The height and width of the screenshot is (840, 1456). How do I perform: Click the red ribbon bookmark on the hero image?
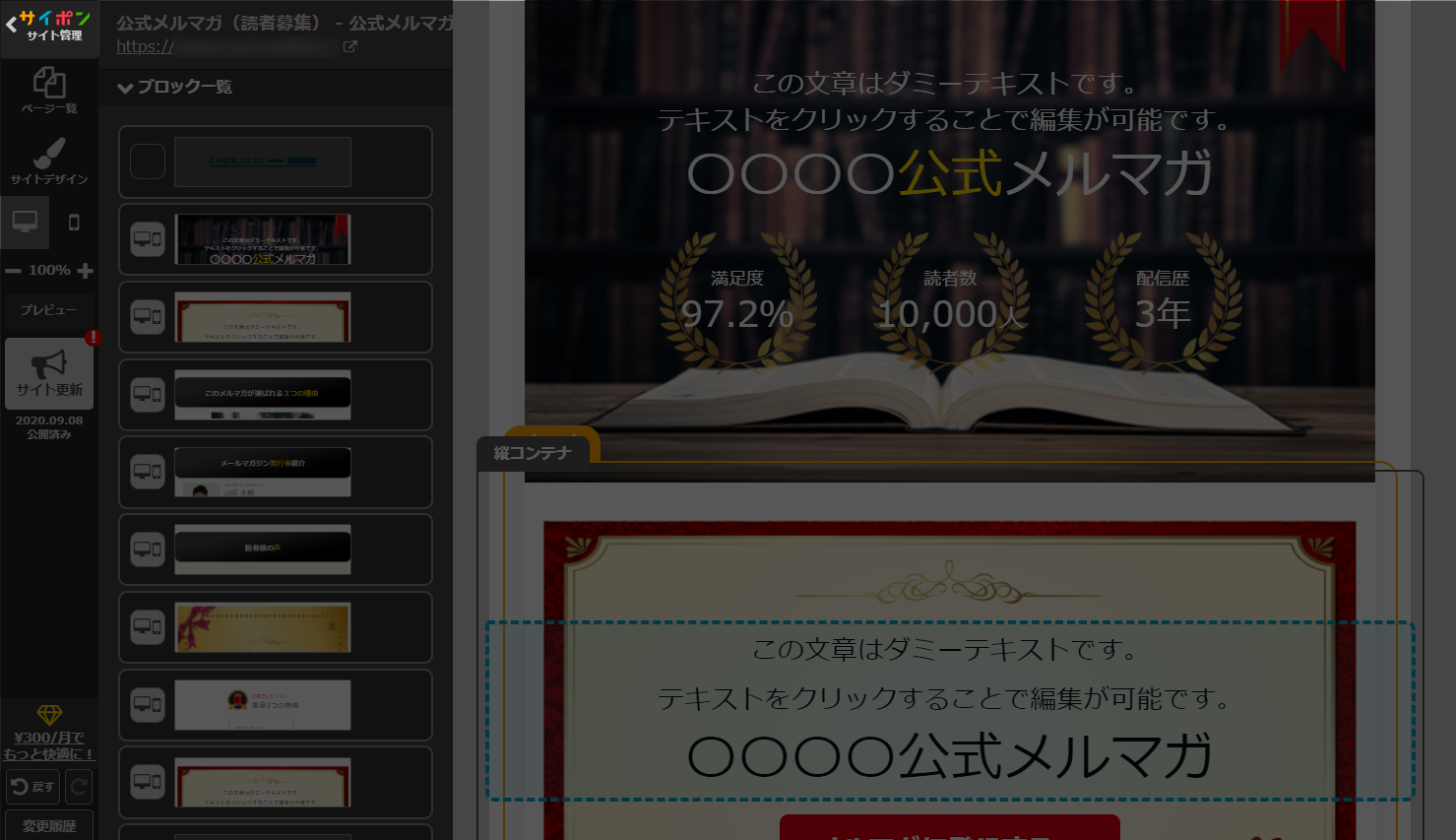pyautogui.click(x=1311, y=34)
